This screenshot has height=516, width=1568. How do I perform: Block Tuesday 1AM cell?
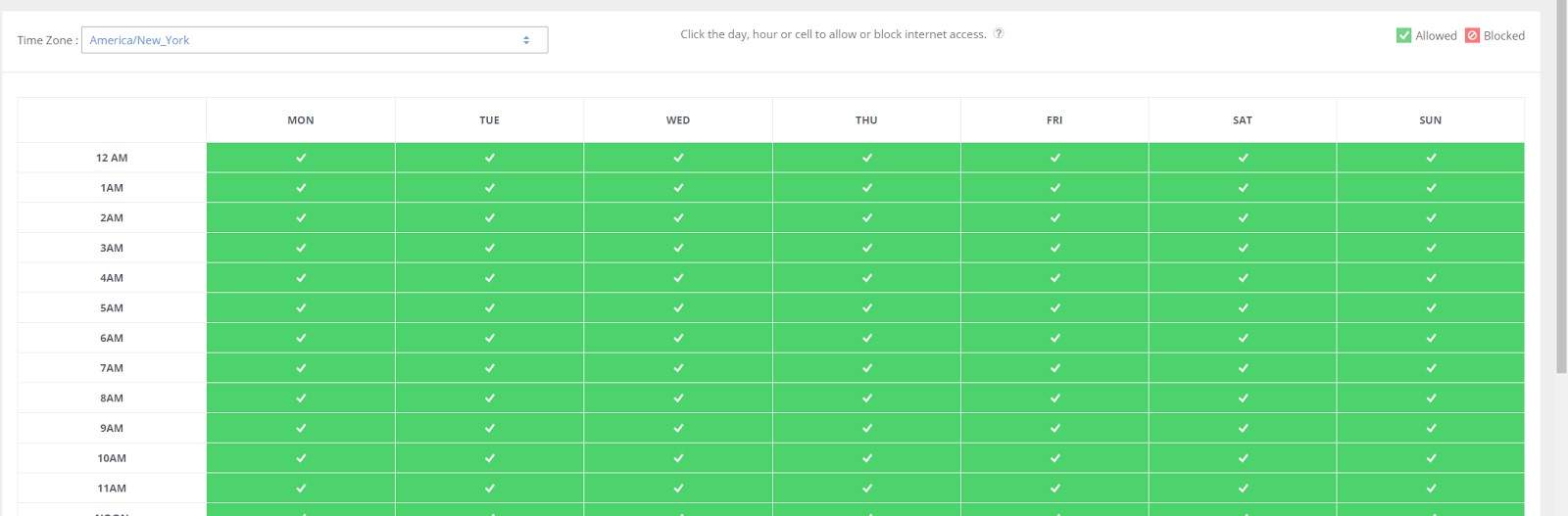(x=489, y=188)
